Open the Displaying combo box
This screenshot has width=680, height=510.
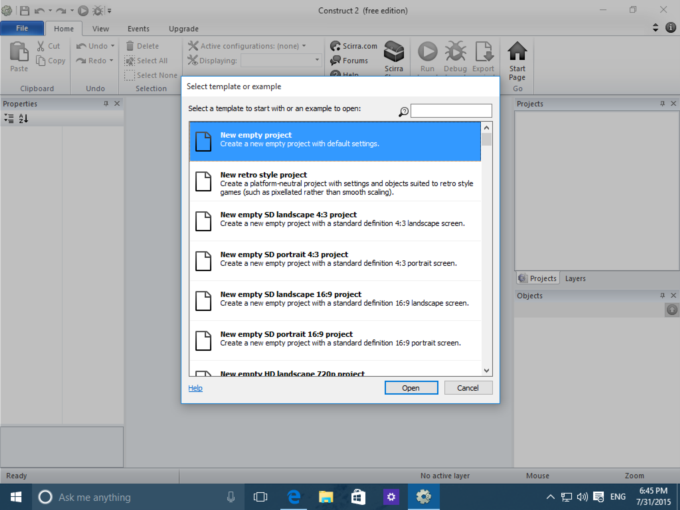[x=281, y=60]
